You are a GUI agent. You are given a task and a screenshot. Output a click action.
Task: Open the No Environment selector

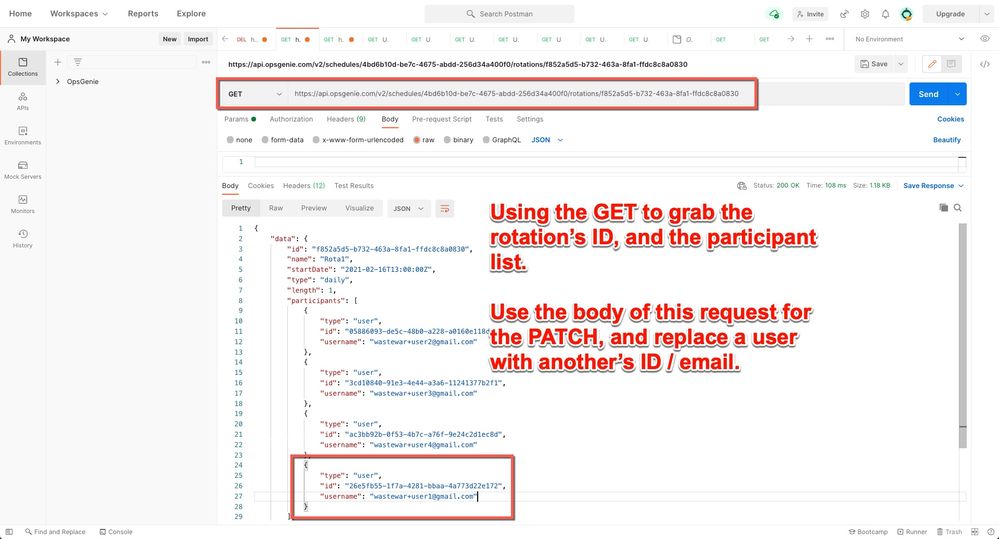click(910, 39)
